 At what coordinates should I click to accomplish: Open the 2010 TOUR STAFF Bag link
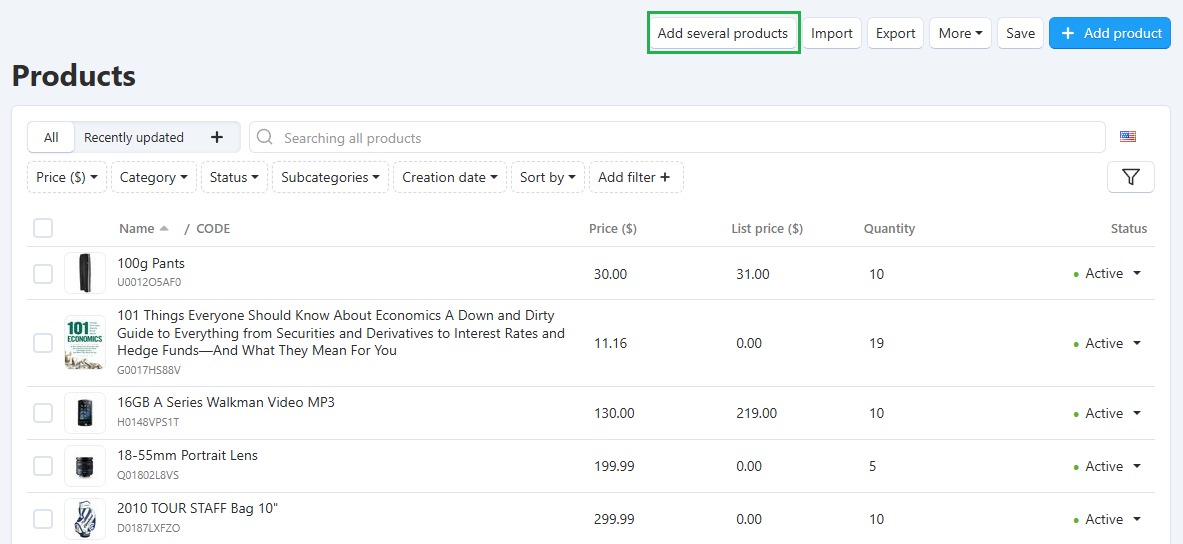[198, 508]
